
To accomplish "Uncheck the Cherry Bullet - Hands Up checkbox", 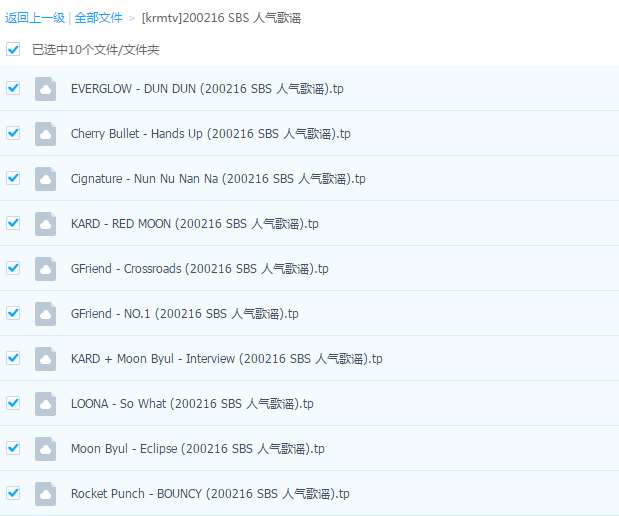I will point(13,133).
